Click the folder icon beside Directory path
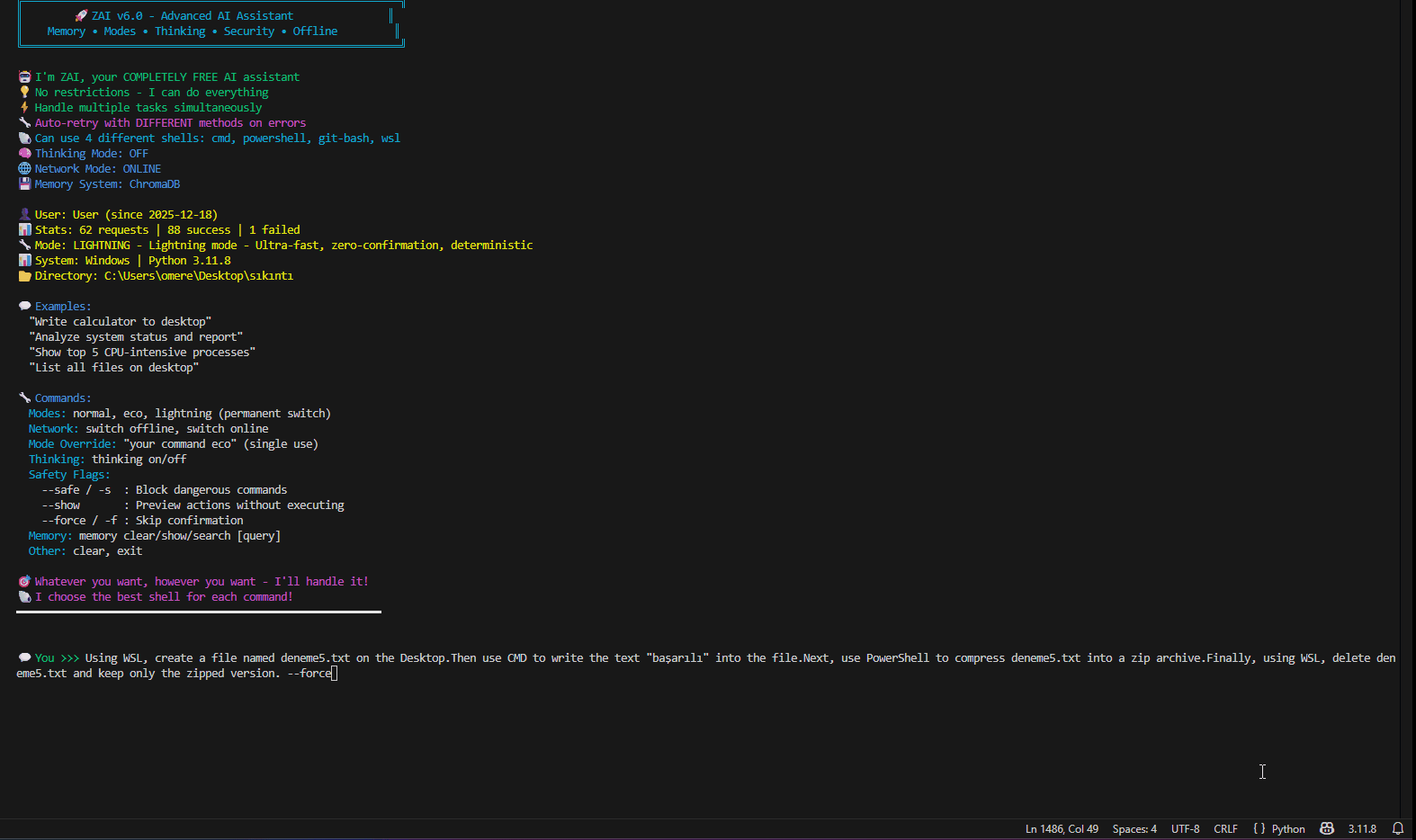The height and width of the screenshot is (840, 1416). (x=24, y=275)
